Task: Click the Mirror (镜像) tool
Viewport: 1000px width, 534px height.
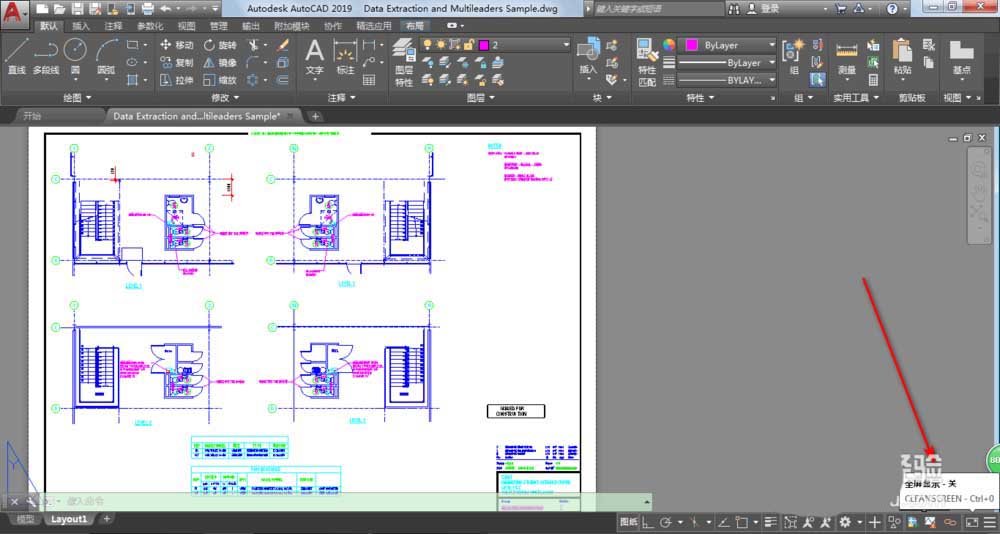Action: (x=220, y=63)
